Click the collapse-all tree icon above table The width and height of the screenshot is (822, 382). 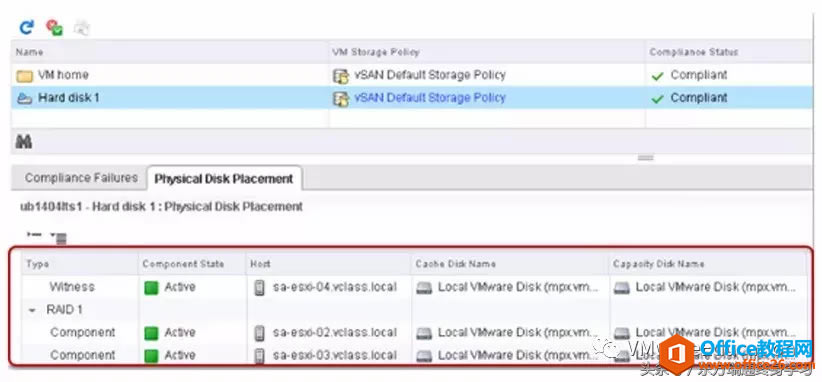[34, 236]
